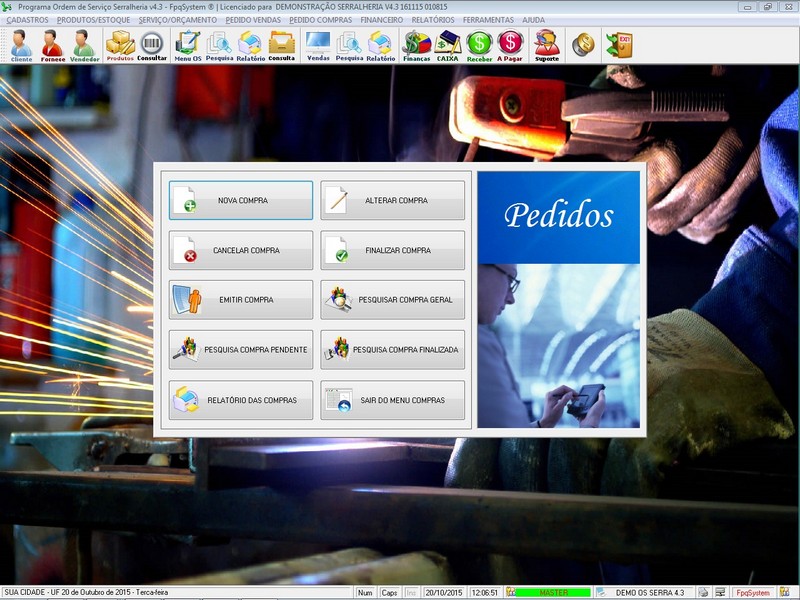
Task: Click Relatório printer icon beside Consulta
Action: point(251,45)
